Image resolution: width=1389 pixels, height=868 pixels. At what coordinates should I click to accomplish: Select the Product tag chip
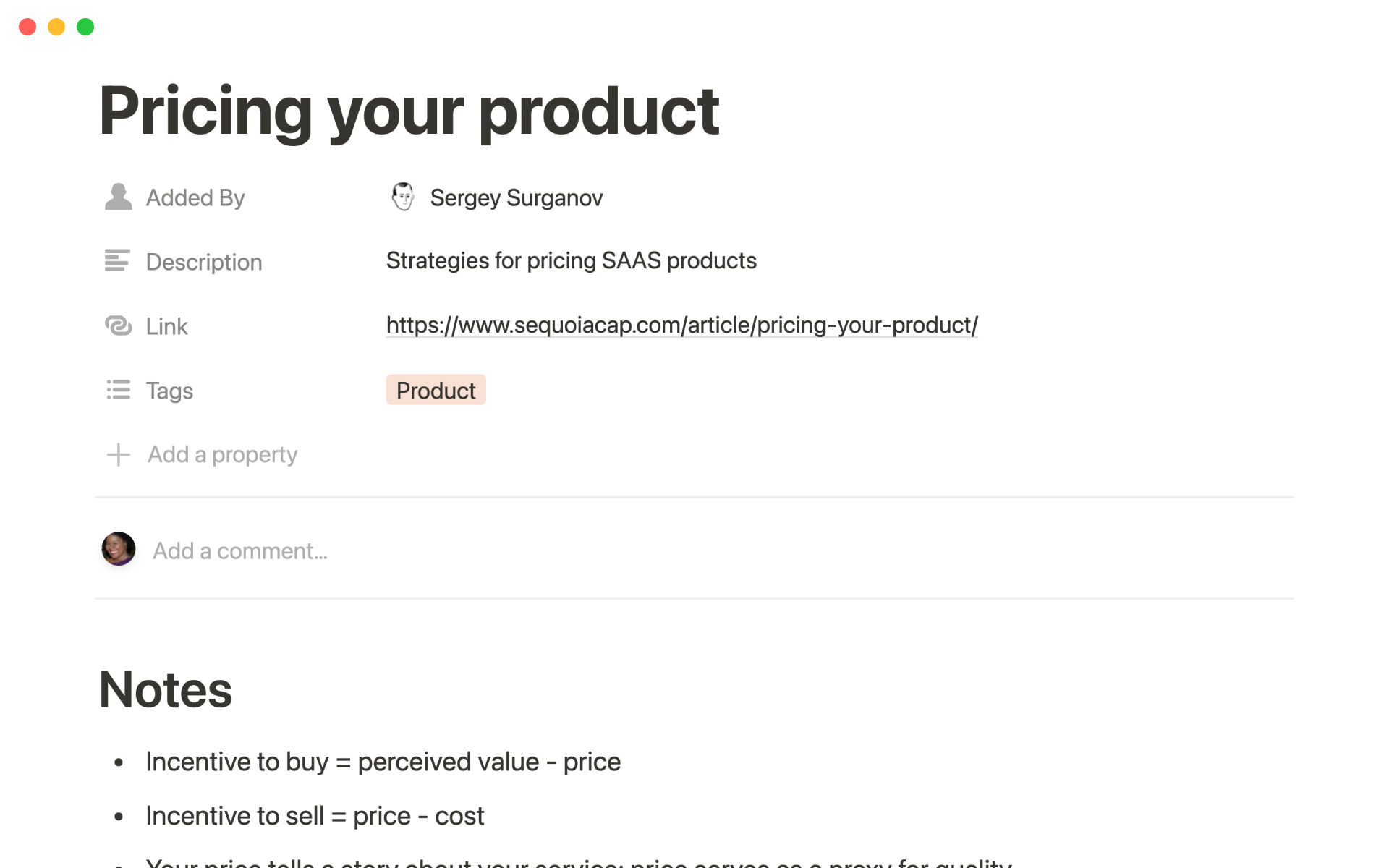click(x=436, y=391)
